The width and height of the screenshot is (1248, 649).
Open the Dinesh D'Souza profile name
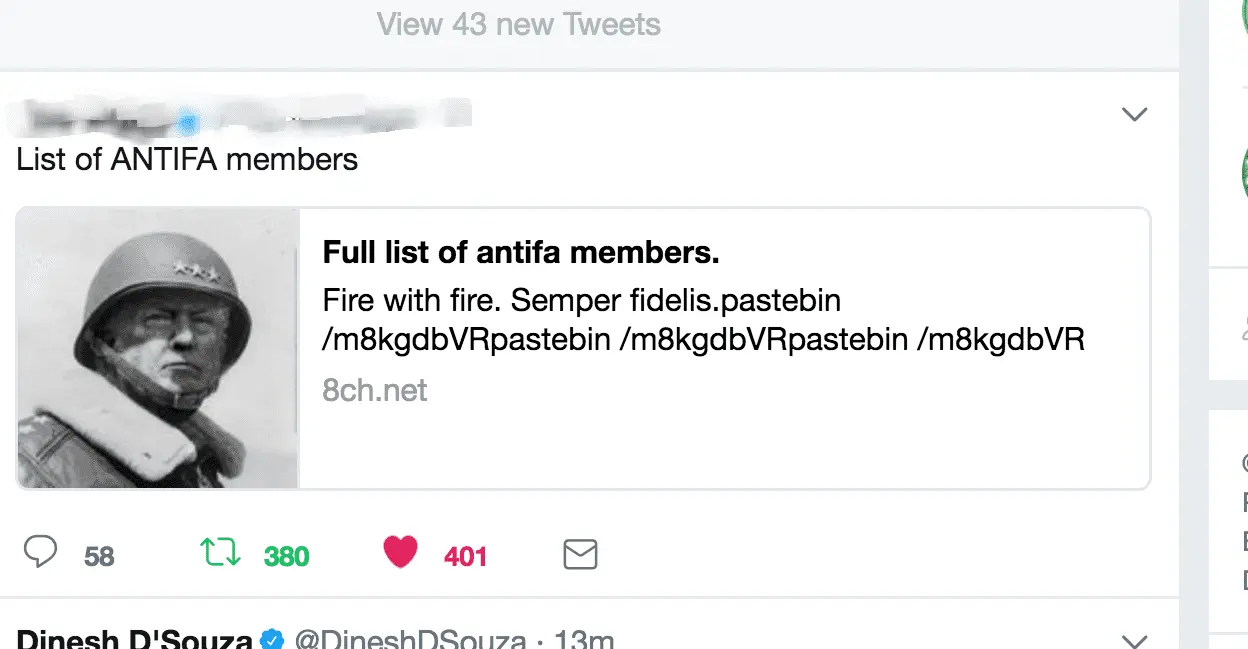click(134, 639)
